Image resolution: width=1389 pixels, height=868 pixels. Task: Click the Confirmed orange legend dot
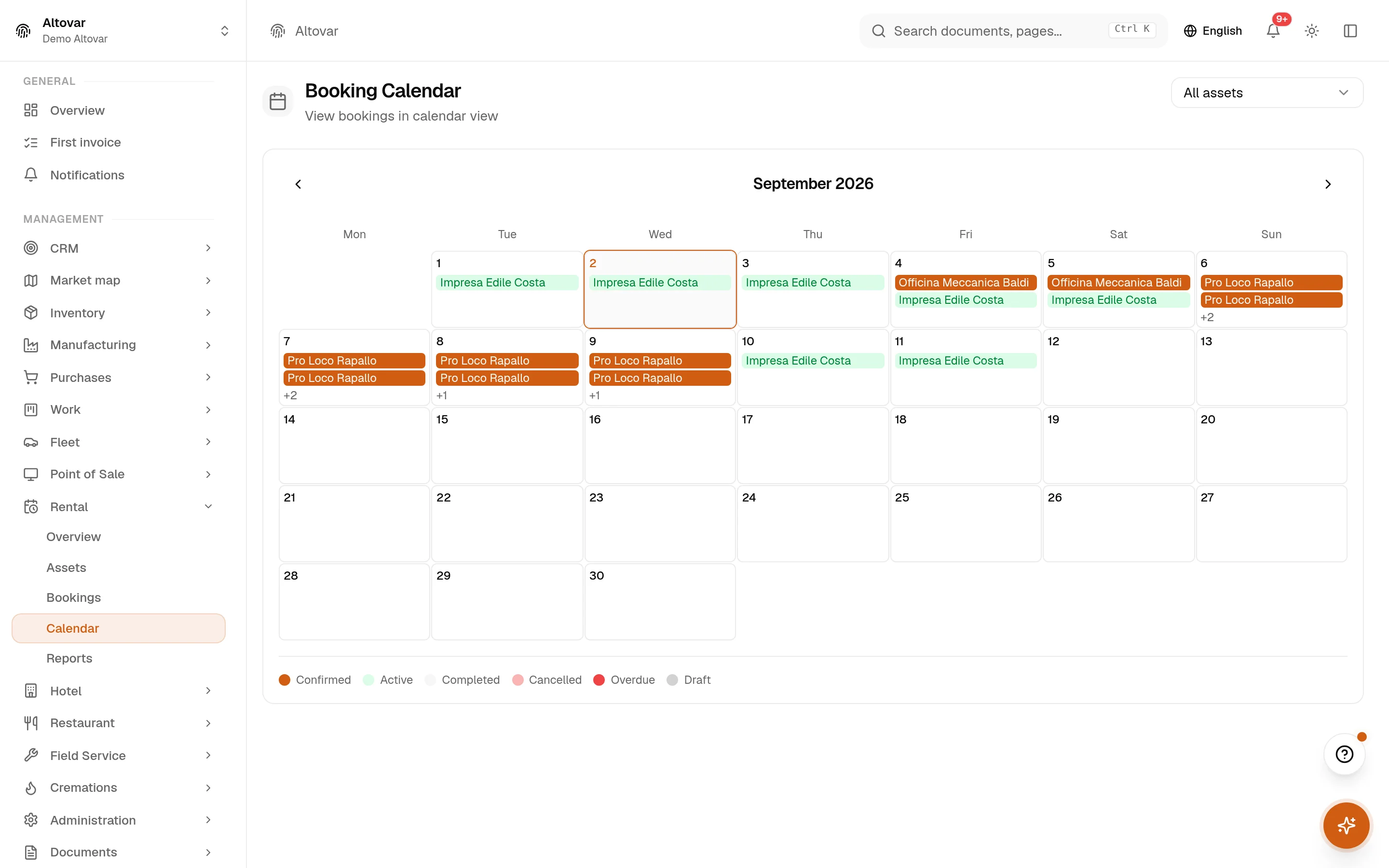(284, 680)
